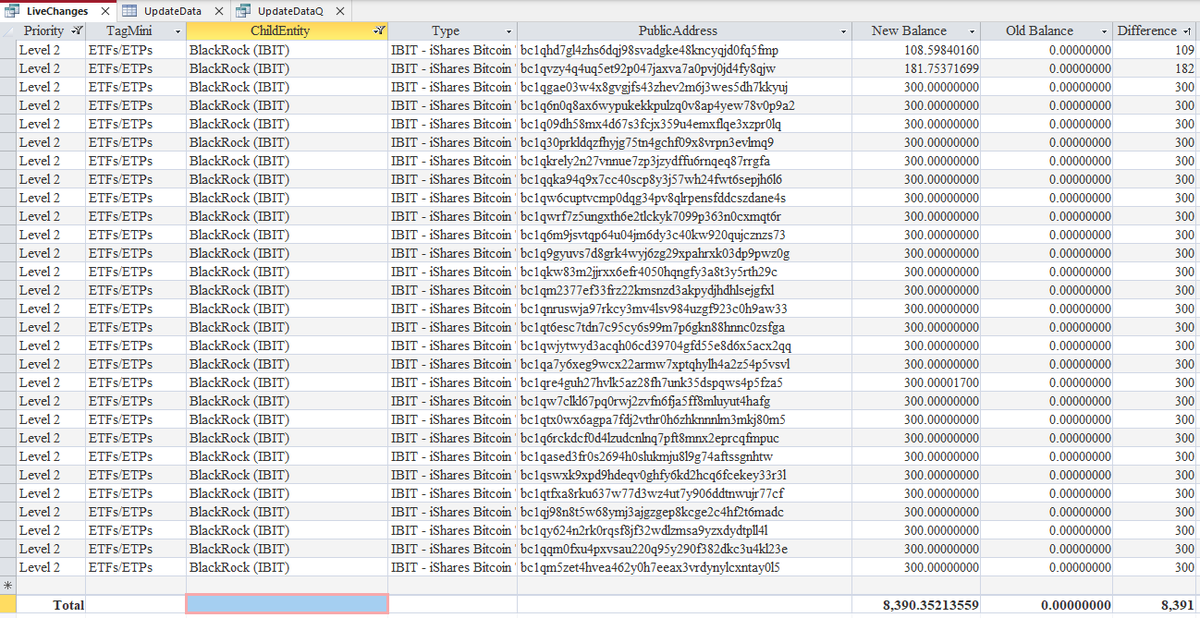The width and height of the screenshot is (1200, 618).
Task: Click the new record asterisk row selector
Action: [x=9, y=585]
